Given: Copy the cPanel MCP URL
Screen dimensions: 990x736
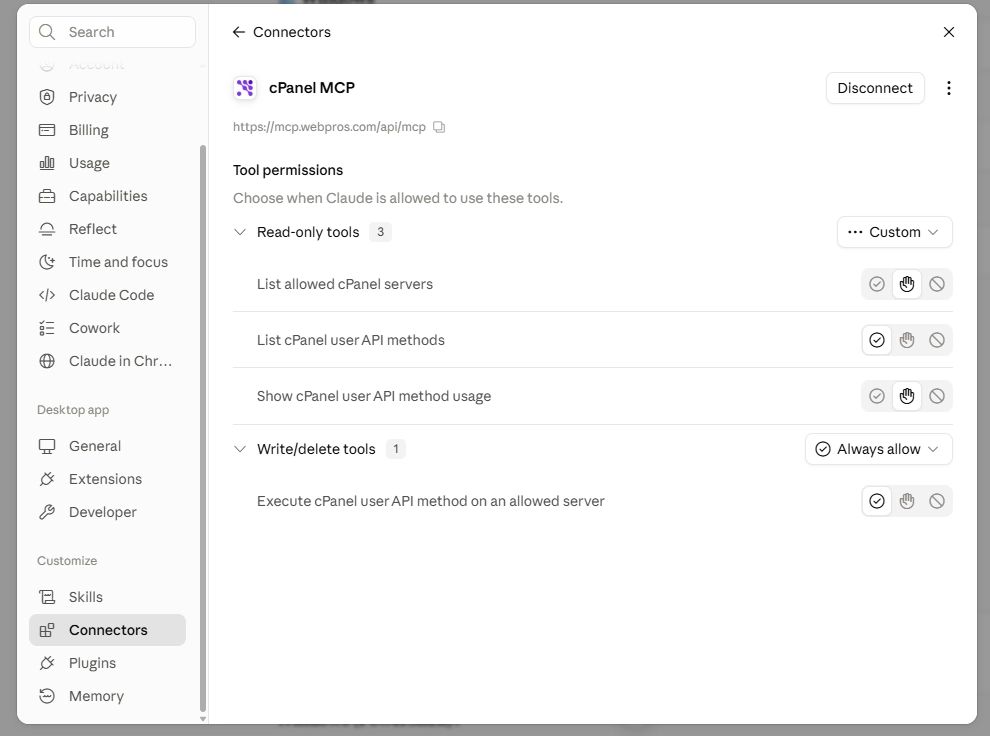Looking at the screenshot, I should (439, 127).
